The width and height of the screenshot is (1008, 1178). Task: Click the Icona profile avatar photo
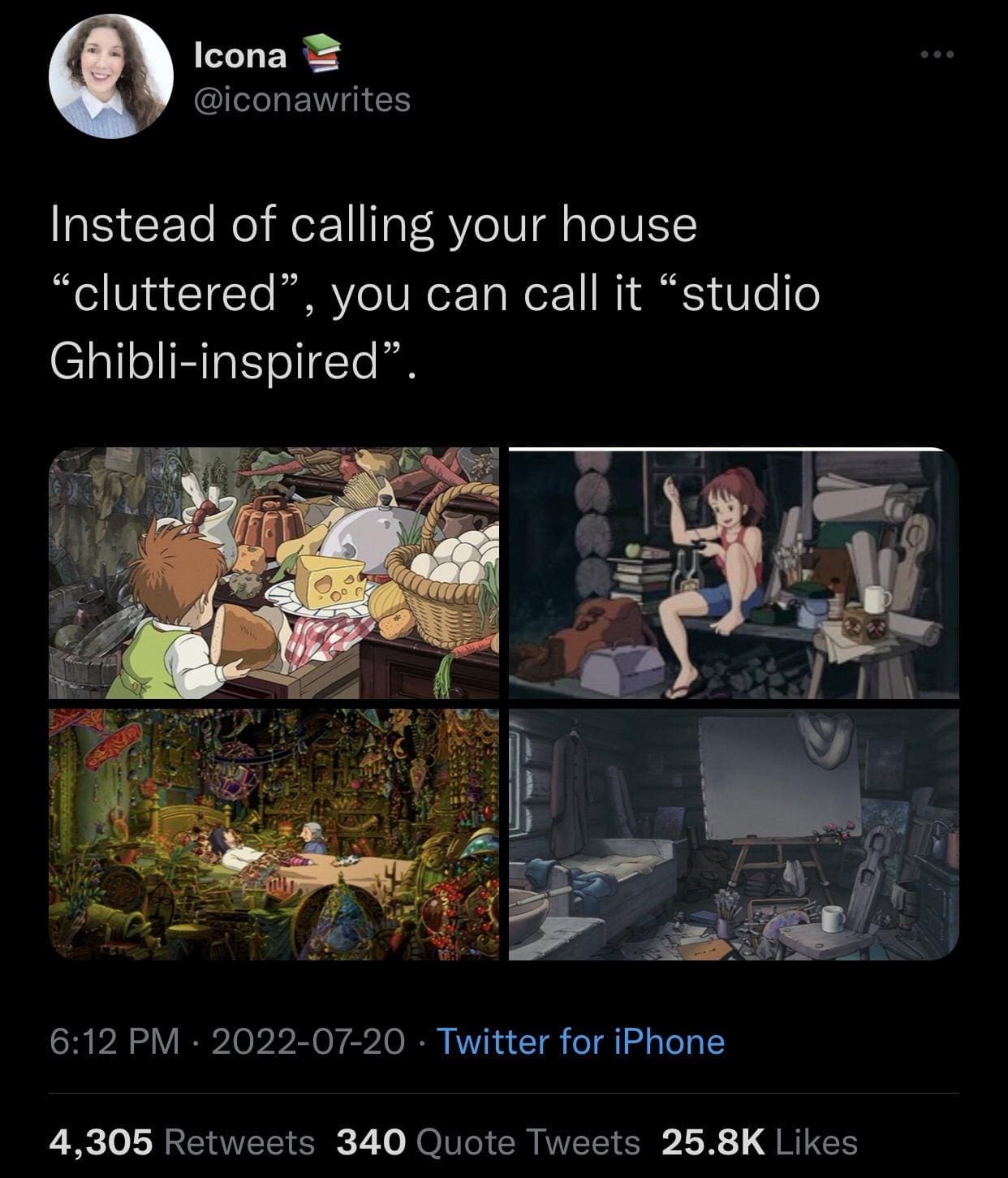(111, 76)
